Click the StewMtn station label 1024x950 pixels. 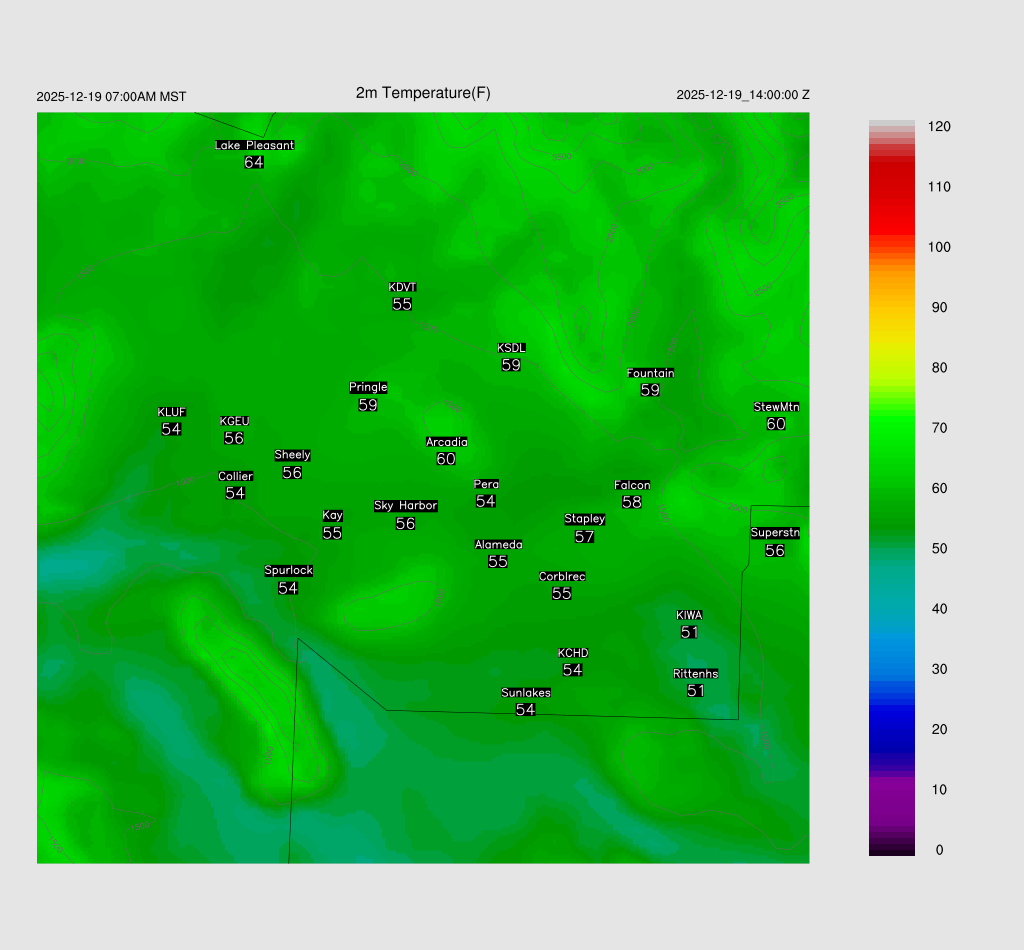click(x=776, y=407)
